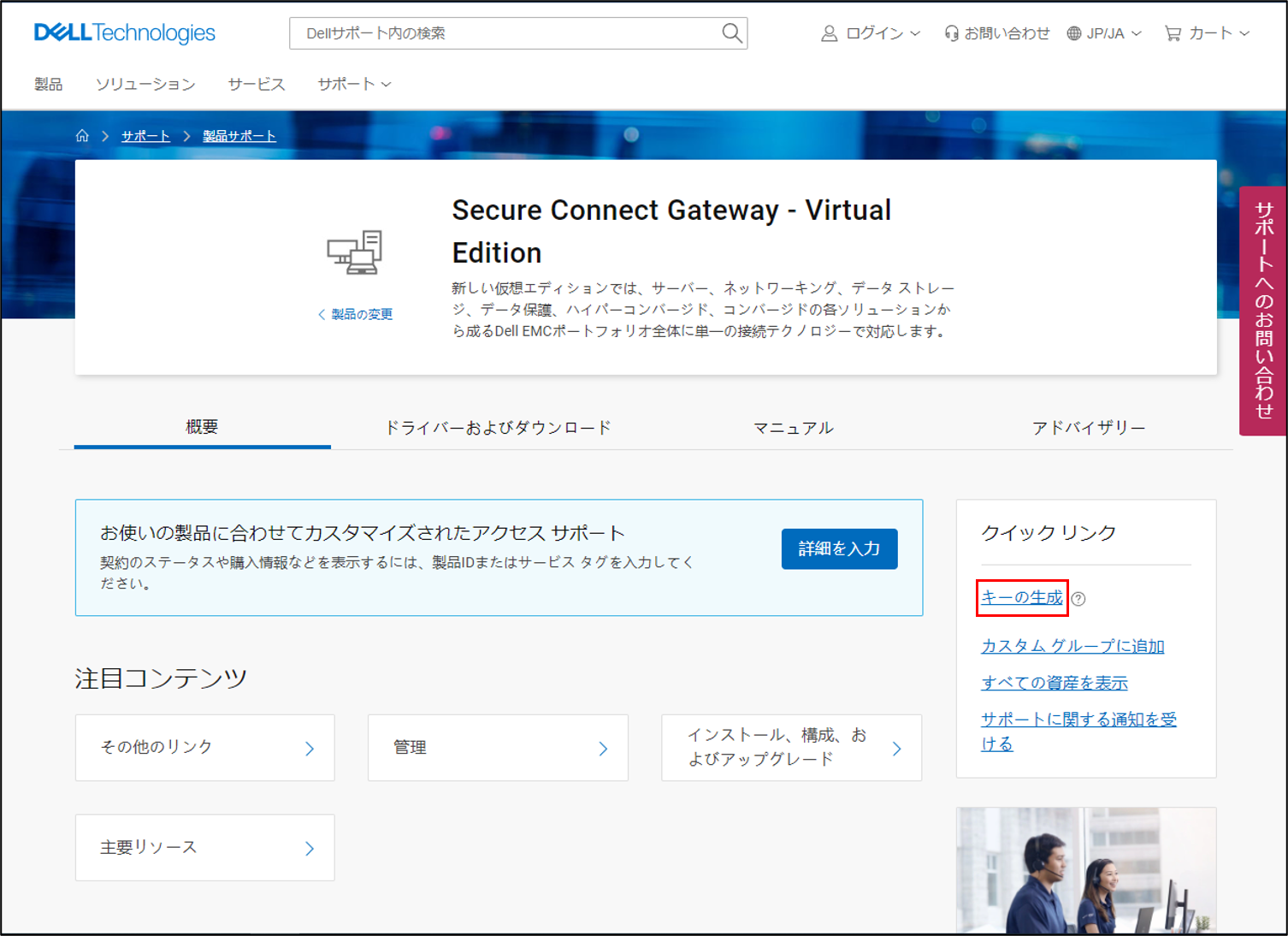
Task: Switch to ドライバーおよびダウンロード tab
Action: point(498,427)
